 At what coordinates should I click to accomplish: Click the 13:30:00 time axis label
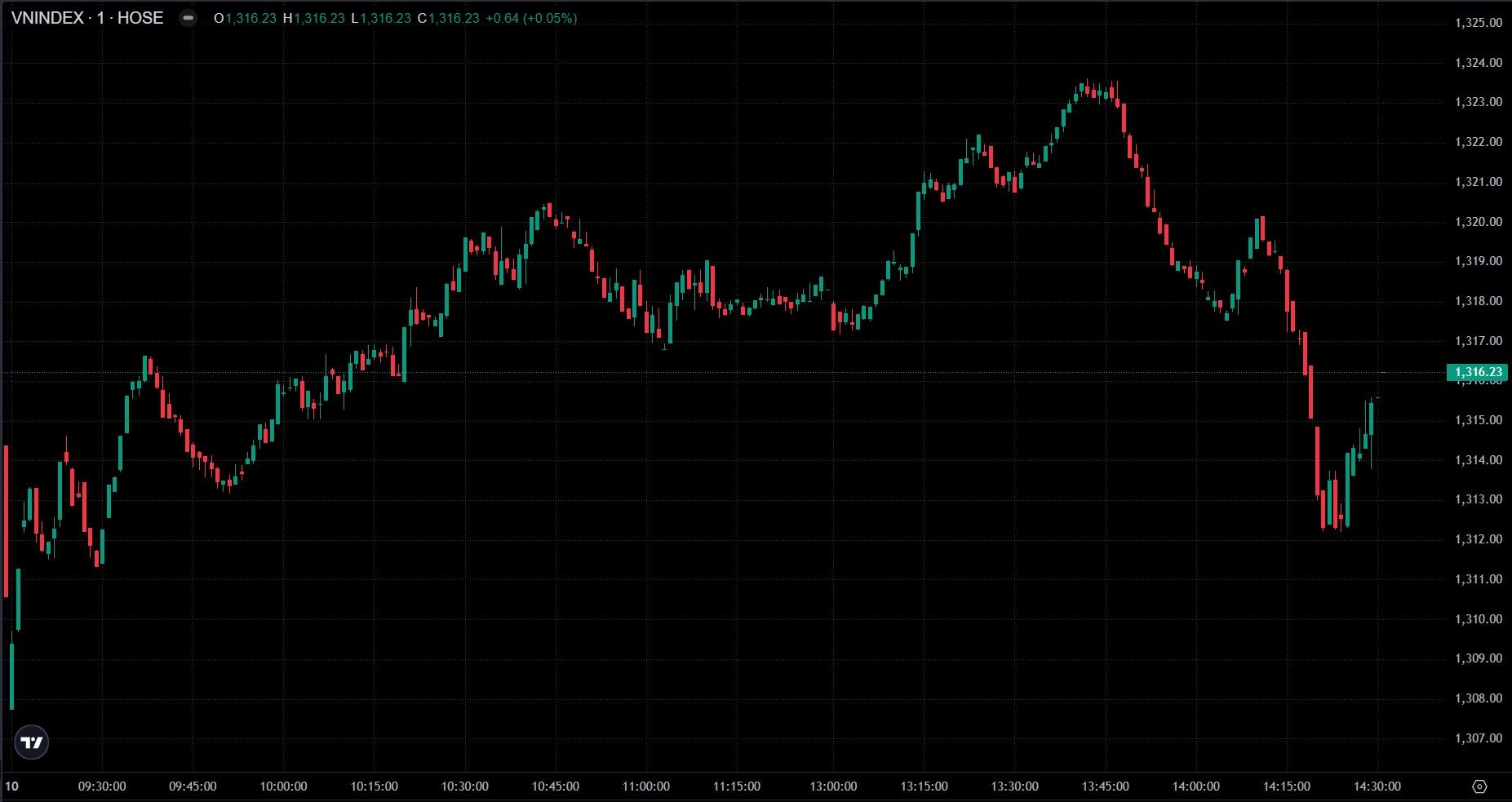click(1015, 786)
